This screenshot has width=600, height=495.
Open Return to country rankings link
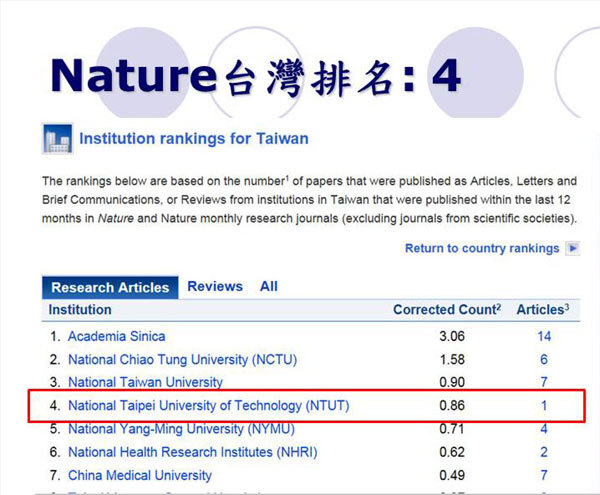point(482,248)
